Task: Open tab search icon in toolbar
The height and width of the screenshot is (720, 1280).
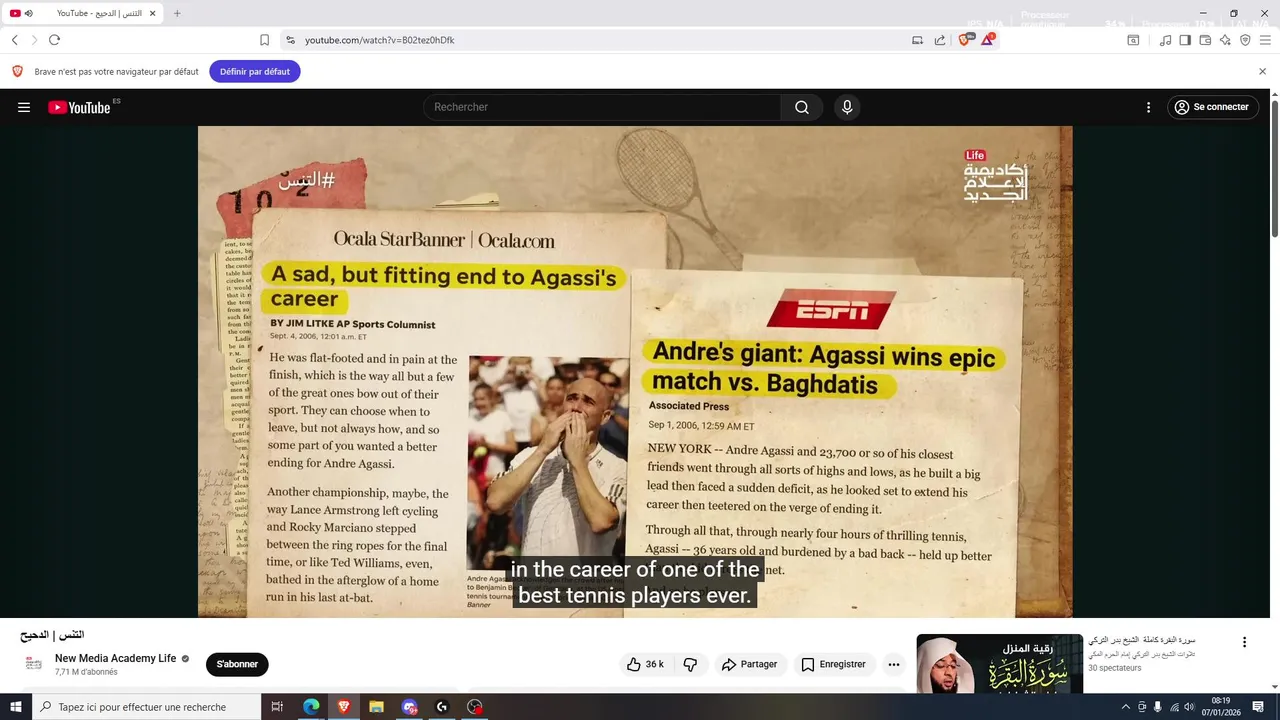Action: pyautogui.click(x=1133, y=40)
